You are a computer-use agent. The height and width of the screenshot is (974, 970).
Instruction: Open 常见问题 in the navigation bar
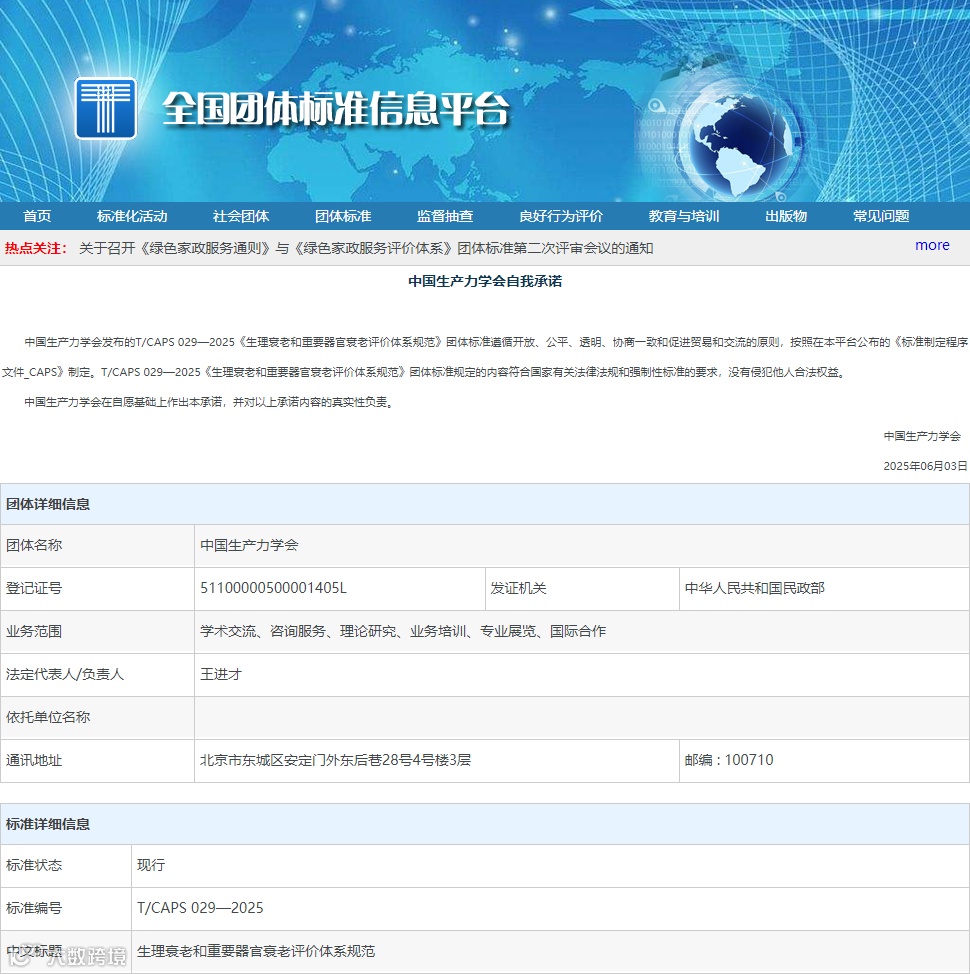881,216
